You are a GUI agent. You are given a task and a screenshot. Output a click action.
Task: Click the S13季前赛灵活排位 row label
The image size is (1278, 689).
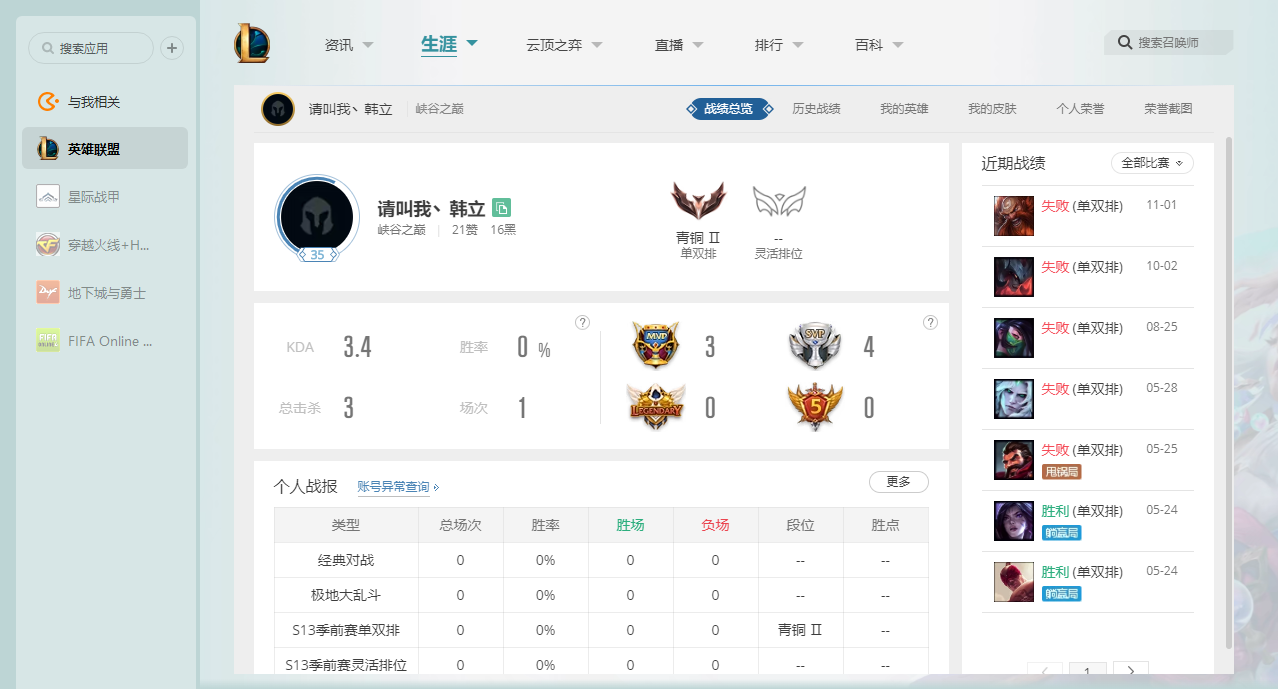click(x=346, y=665)
